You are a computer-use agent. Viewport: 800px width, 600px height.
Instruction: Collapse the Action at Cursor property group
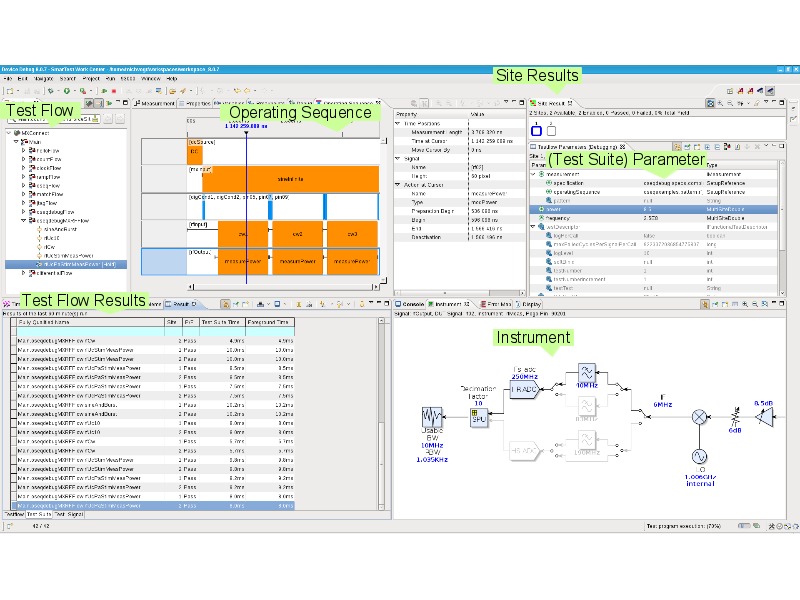[x=398, y=185]
